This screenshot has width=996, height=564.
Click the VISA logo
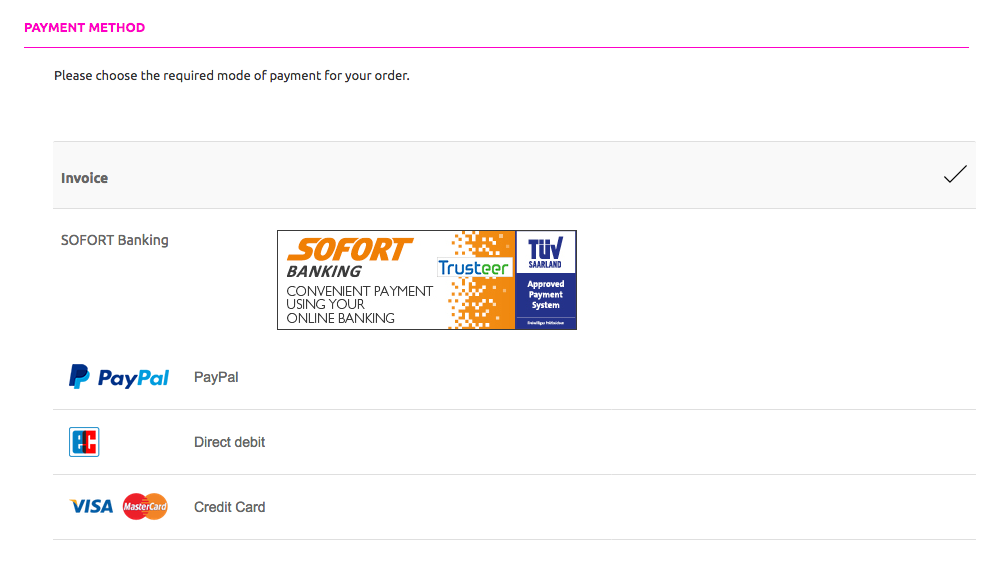click(x=91, y=507)
